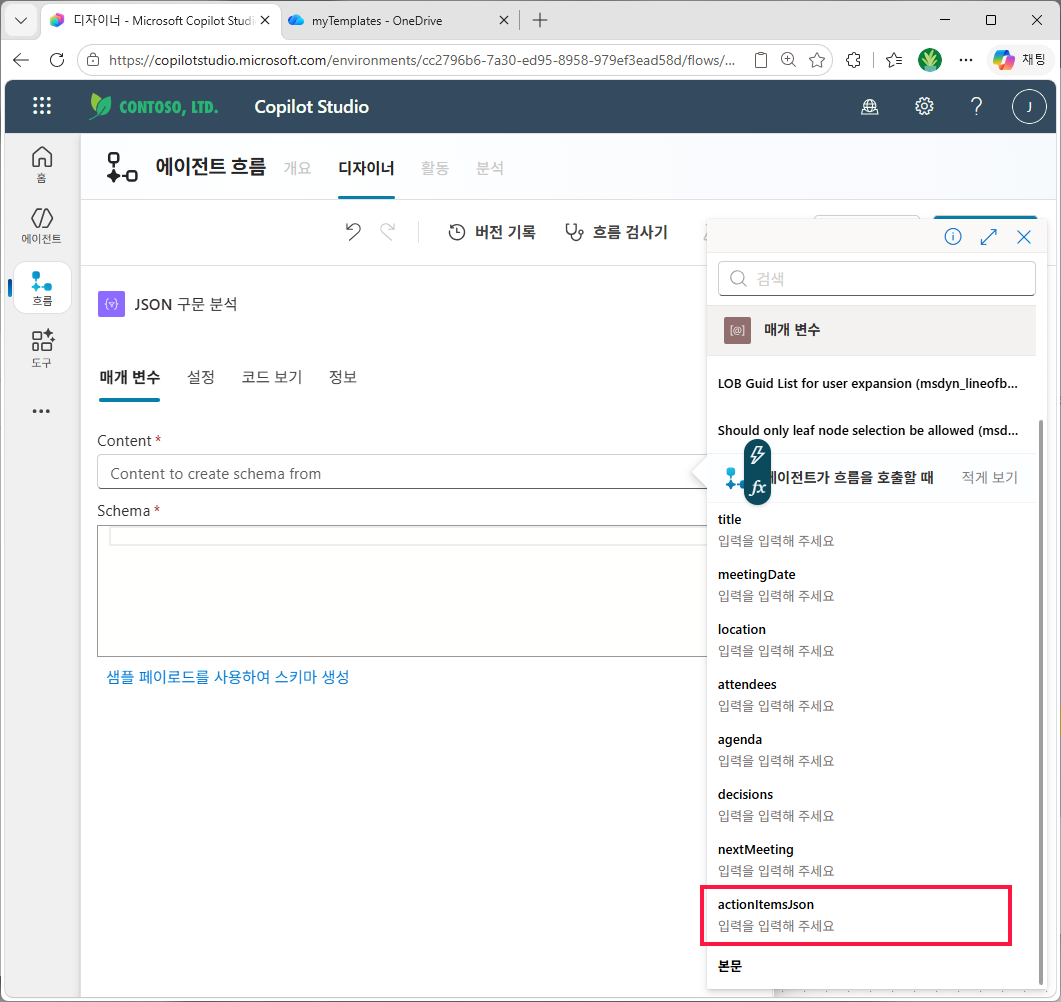The height and width of the screenshot is (1002, 1061).
Task: Open the help question mark icon
Action: pyautogui.click(x=976, y=106)
